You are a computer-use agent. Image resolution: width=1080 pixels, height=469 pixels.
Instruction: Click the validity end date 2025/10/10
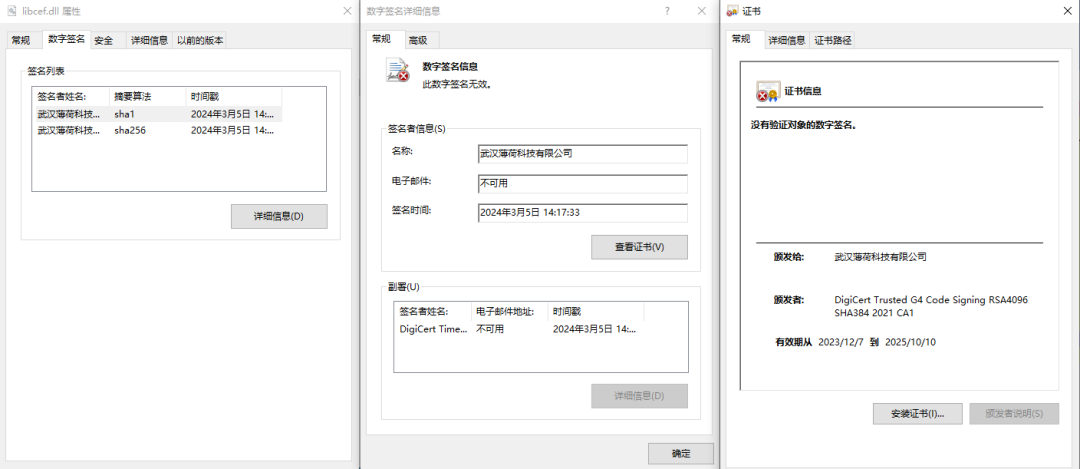tap(911, 342)
